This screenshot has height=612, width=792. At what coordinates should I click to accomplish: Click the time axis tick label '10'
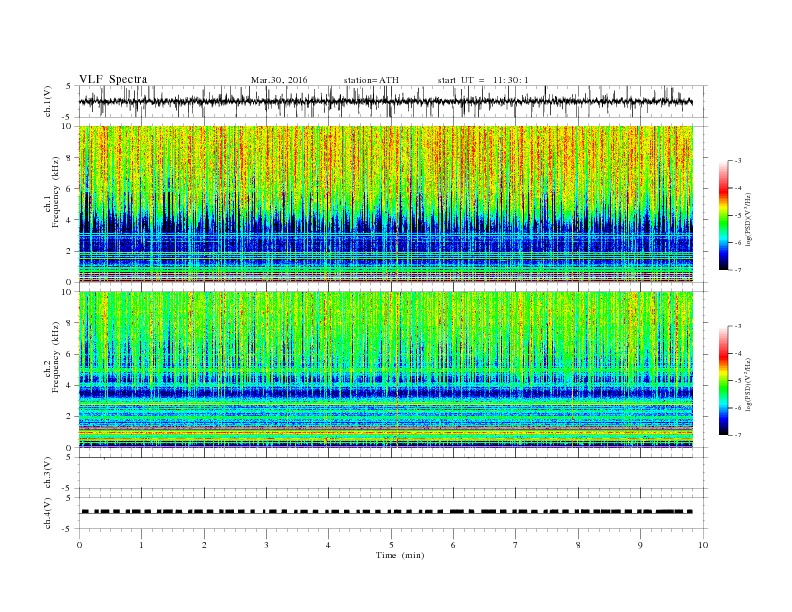[703, 545]
